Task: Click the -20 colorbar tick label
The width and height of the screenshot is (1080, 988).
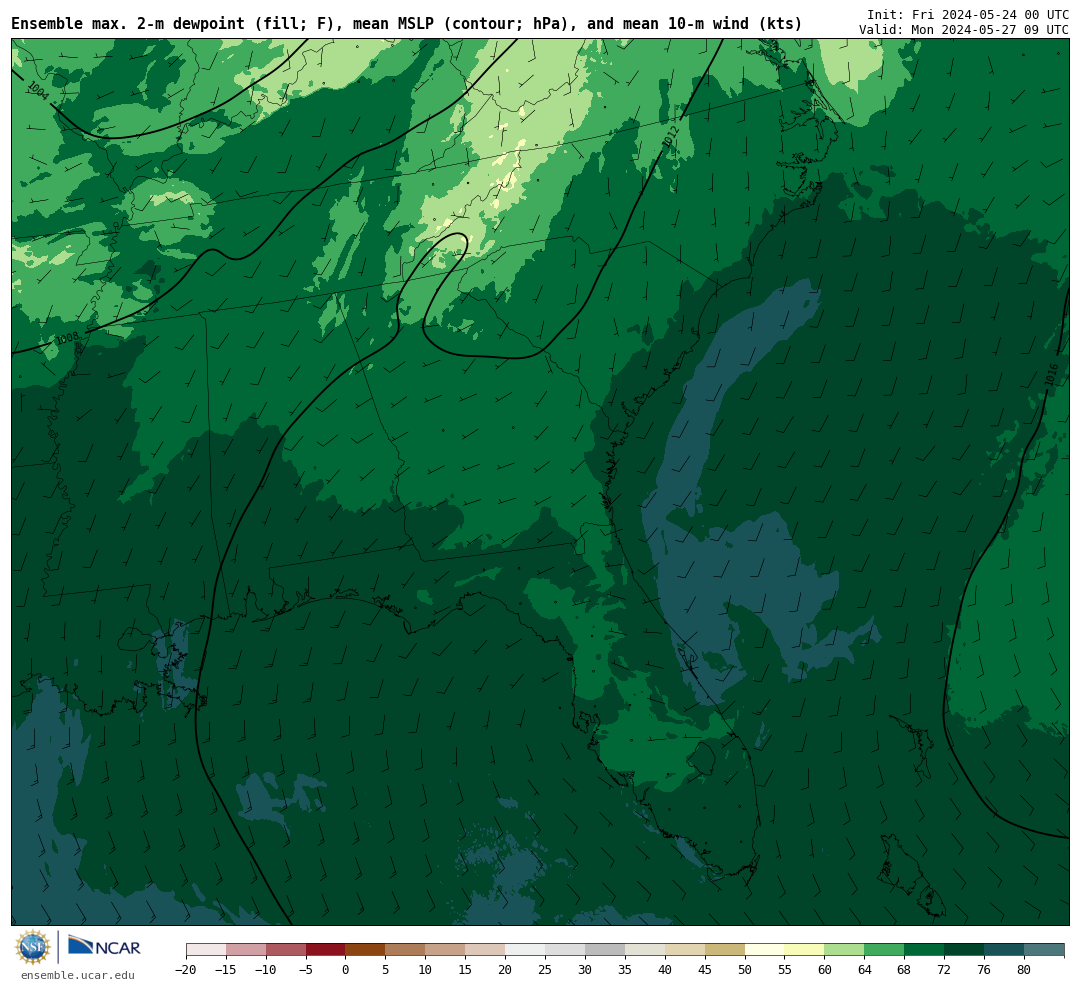Action: [x=186, y=970]
